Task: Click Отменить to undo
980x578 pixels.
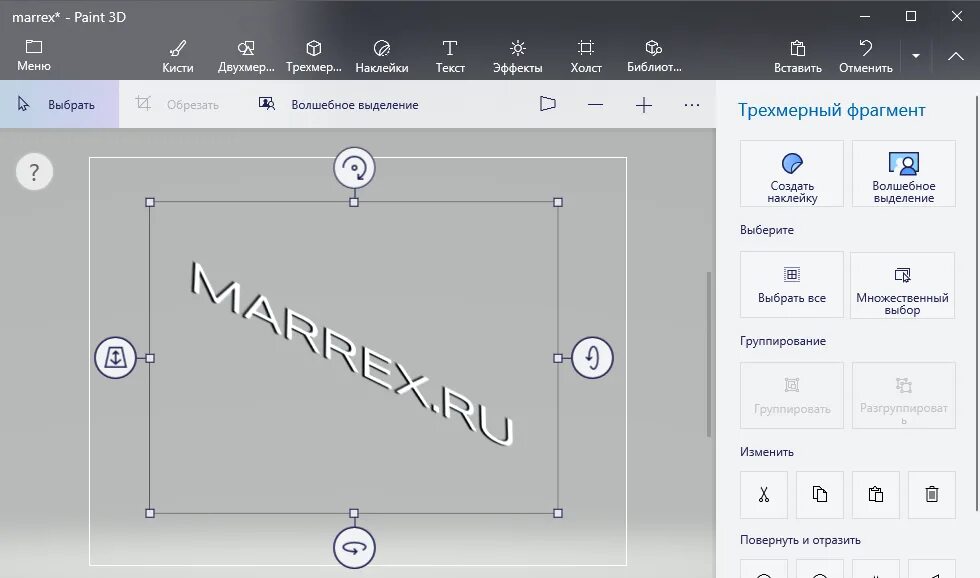Action: click(x=866, y=57)
